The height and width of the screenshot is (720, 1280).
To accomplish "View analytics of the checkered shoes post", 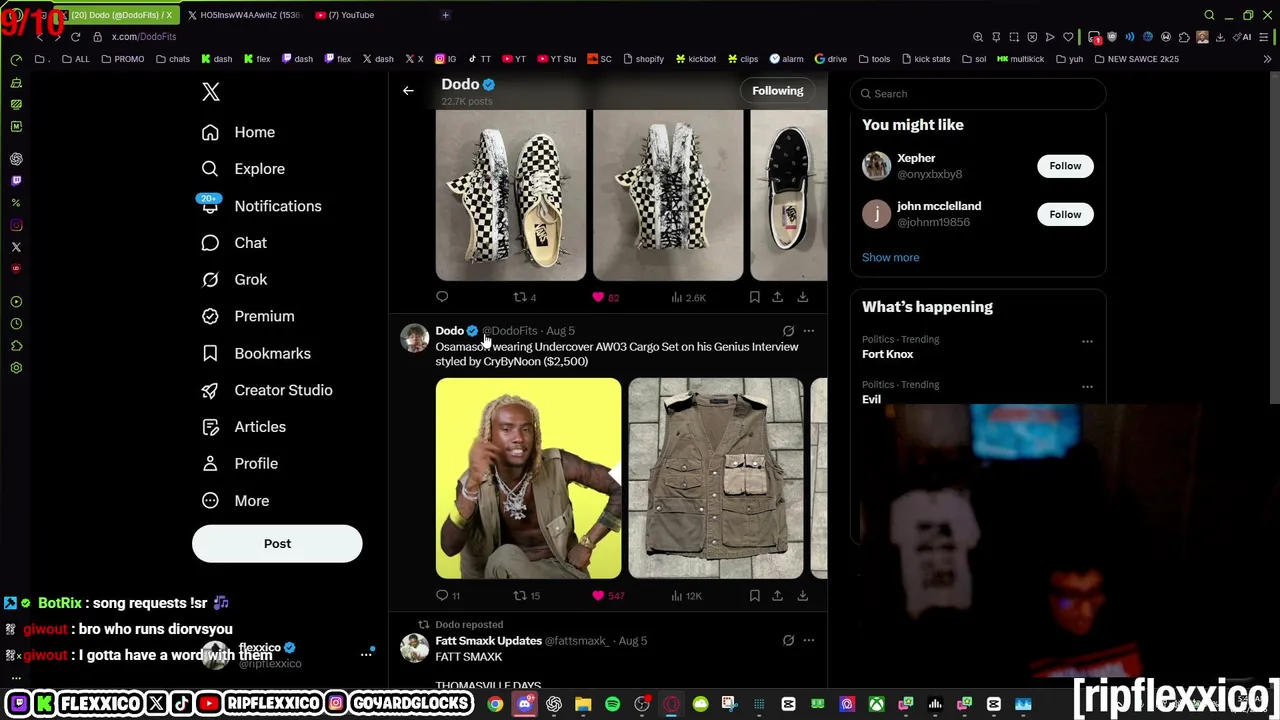I will 687,297.
